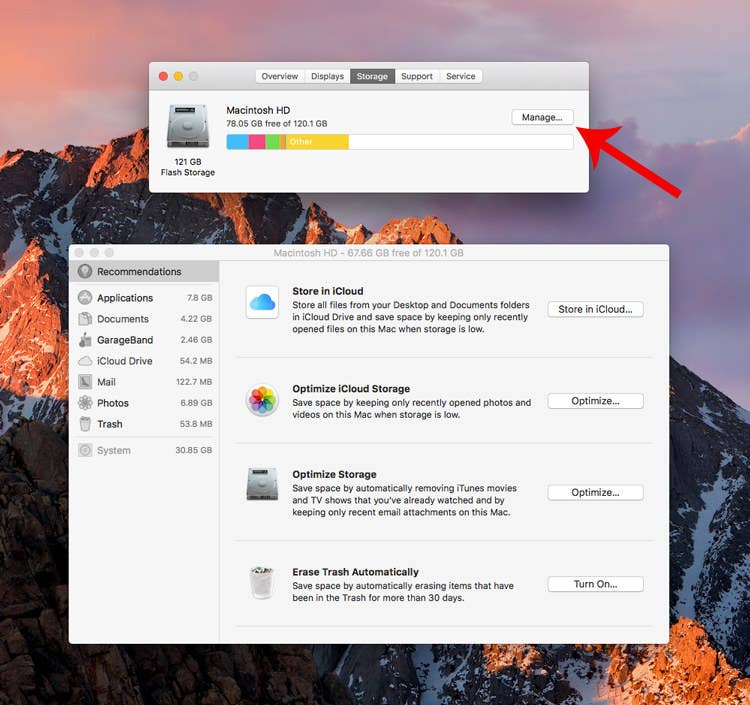Select Applications row in the sidebar
Image resolution: width=750 pixels, height=705 pixels.
(144, 297)
